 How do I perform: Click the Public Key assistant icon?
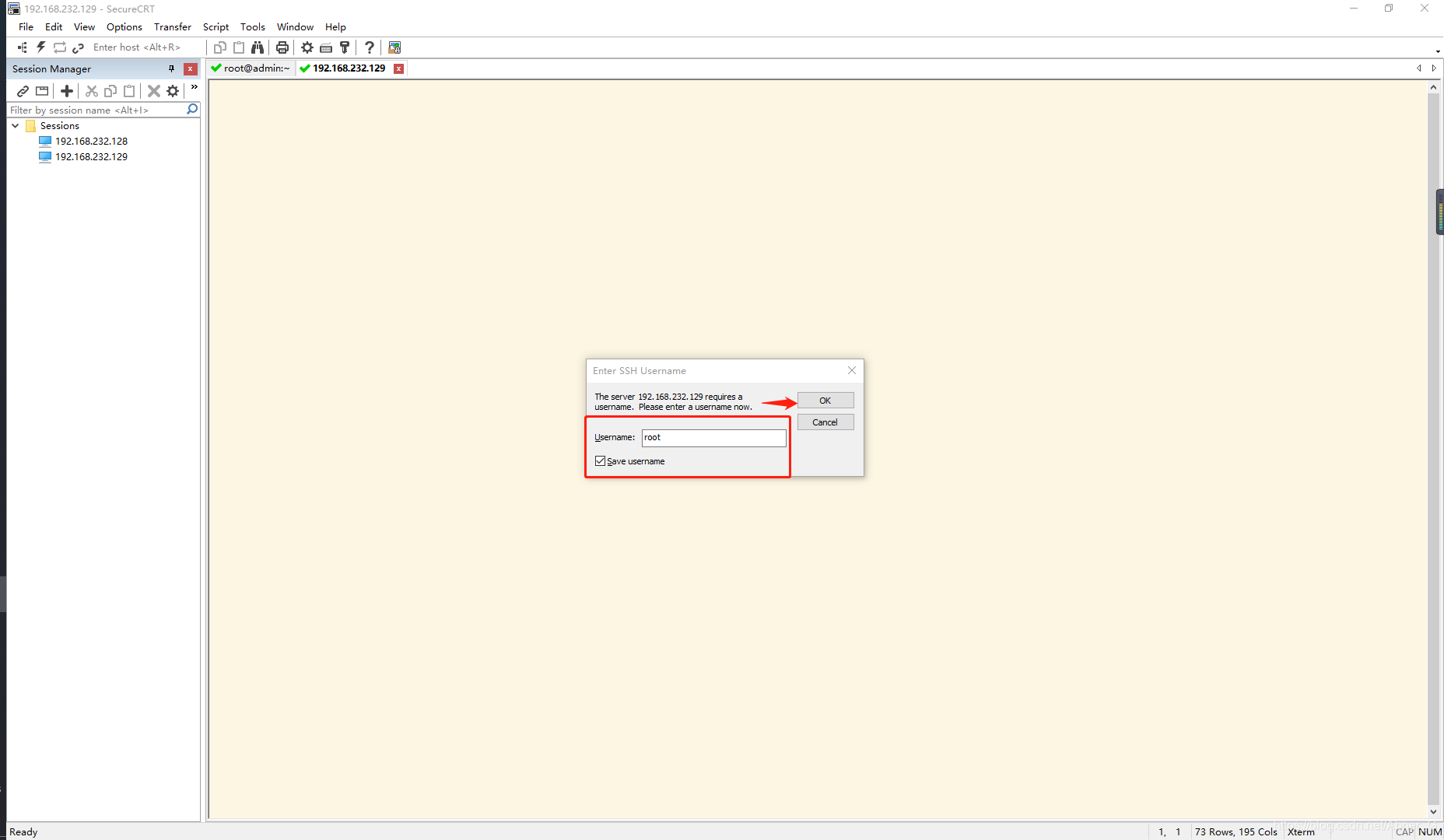click(x=345, y=47)
